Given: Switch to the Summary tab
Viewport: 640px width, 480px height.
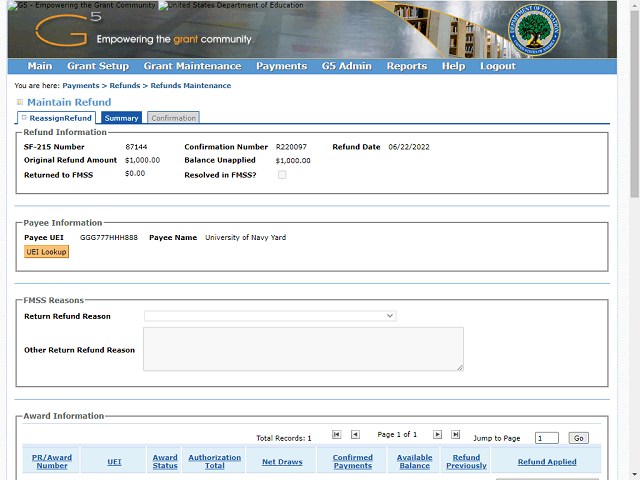Looking at the screenshot, I should (x=121, y=118).
